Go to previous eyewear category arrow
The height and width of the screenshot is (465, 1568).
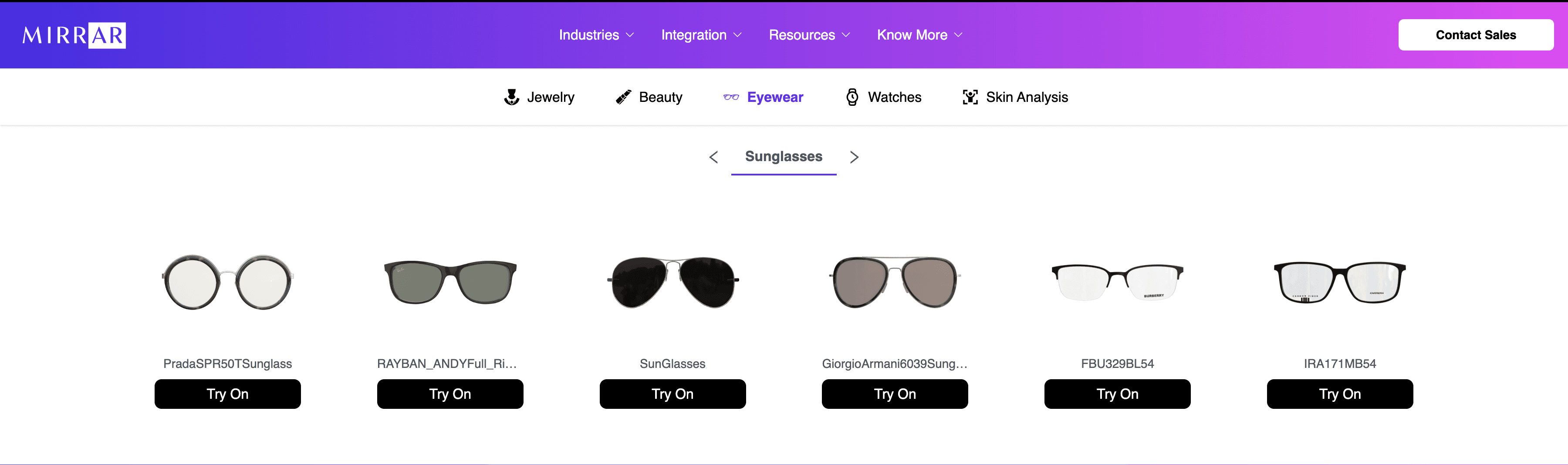[x=713, y=157]
